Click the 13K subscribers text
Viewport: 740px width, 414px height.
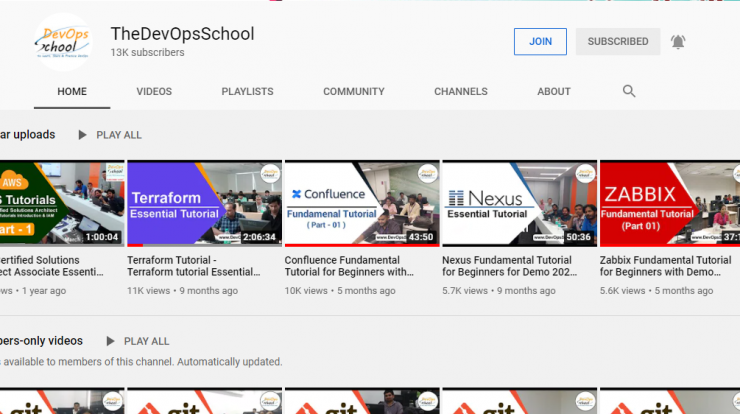(147, 52)
